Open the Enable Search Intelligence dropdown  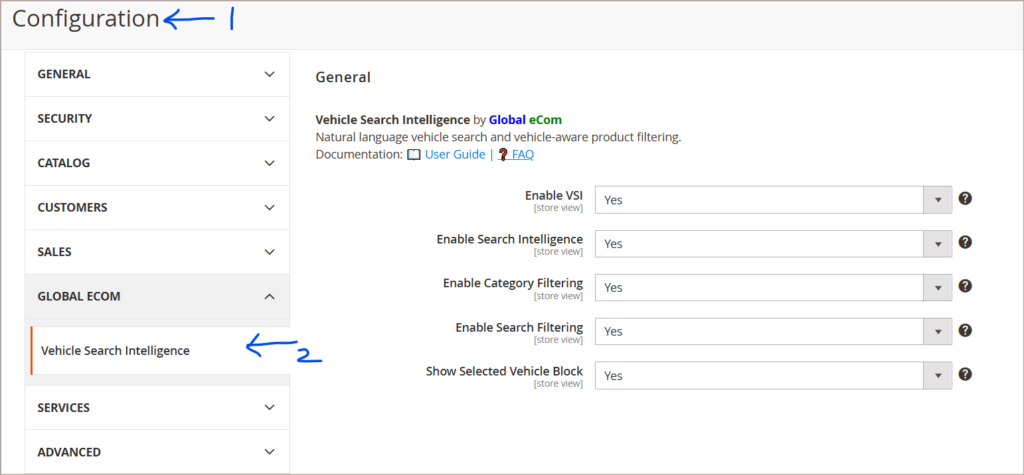(x=773, y=244)
